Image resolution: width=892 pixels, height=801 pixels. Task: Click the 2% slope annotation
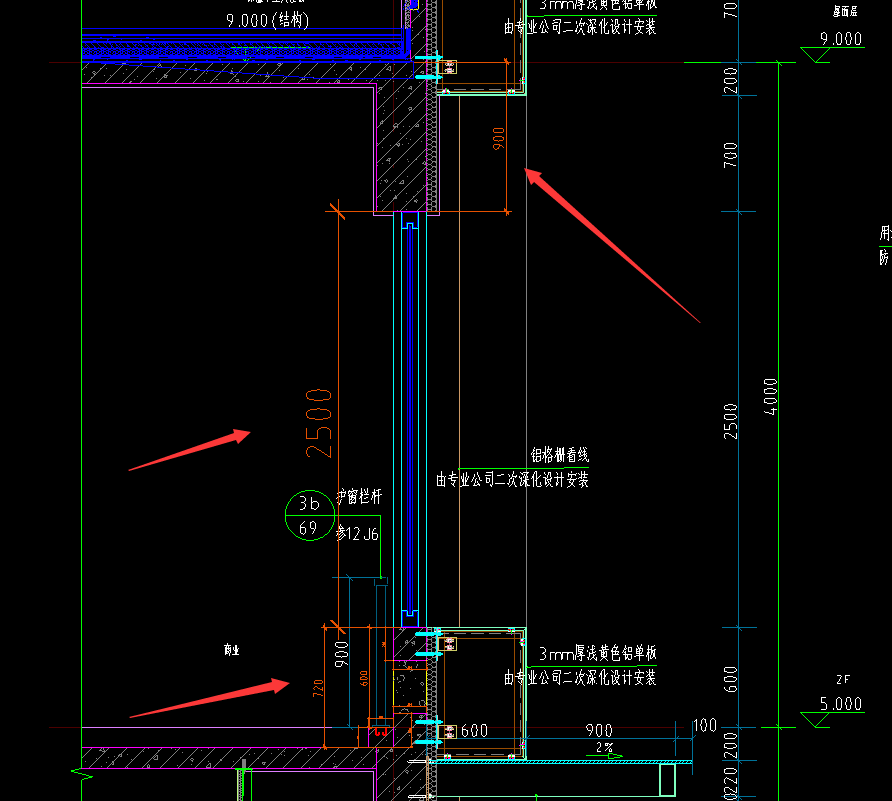coord(604,748)
